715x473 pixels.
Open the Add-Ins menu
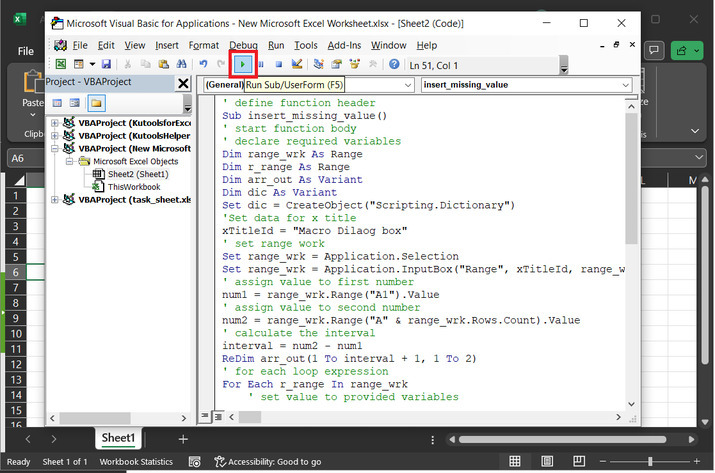click(x=344, y=45)
